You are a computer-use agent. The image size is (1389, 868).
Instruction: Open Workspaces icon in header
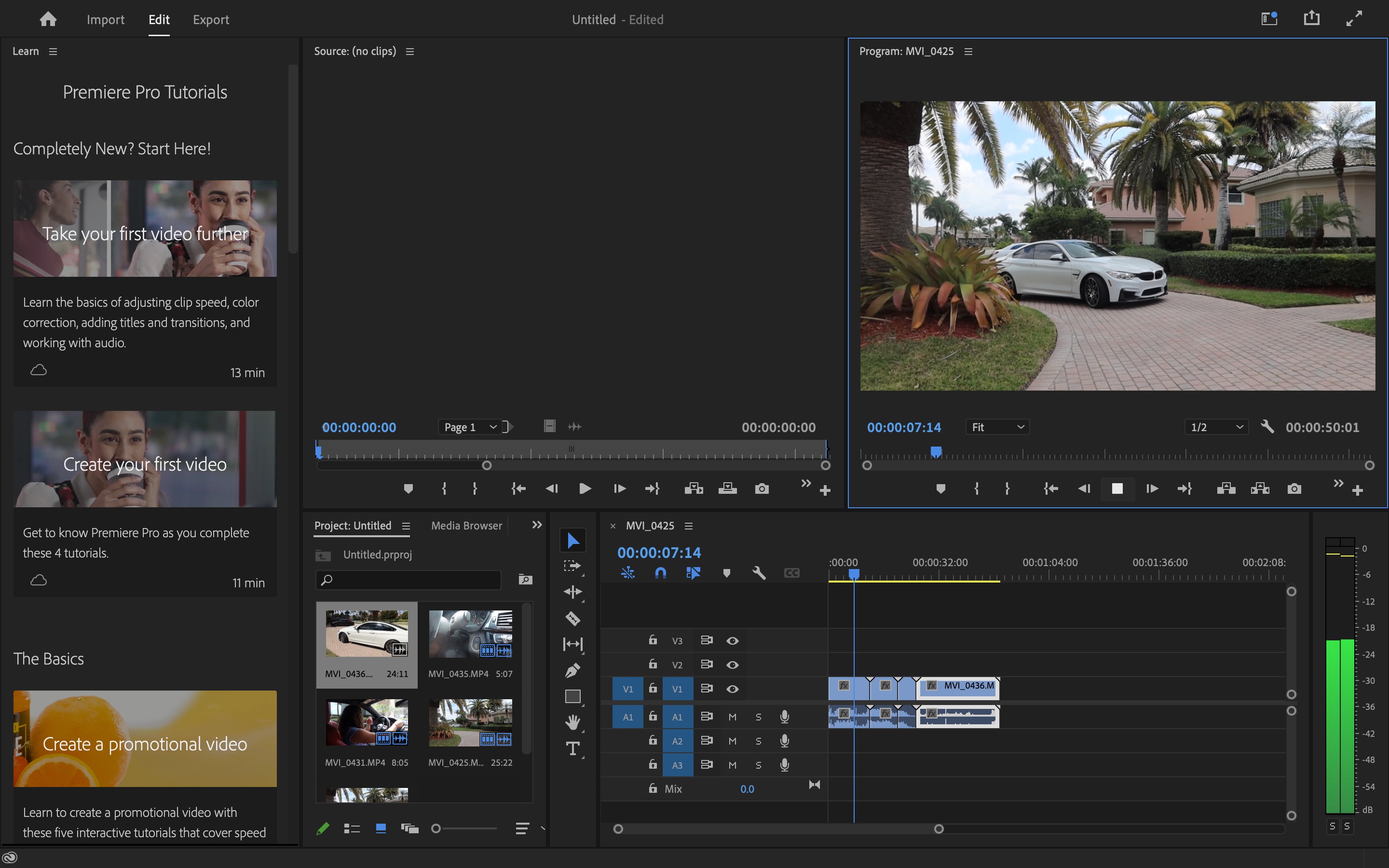click(x=1269, y=18)
